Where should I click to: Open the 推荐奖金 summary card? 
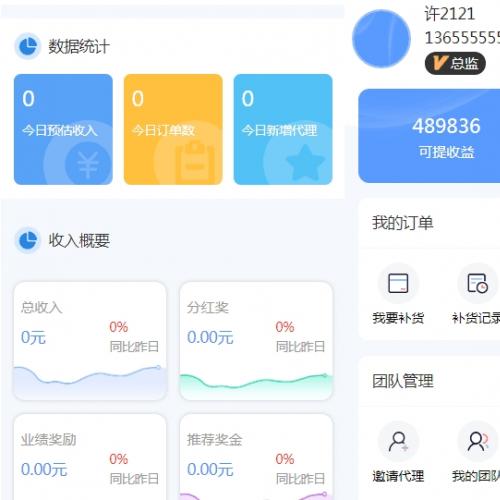(256, 457)
